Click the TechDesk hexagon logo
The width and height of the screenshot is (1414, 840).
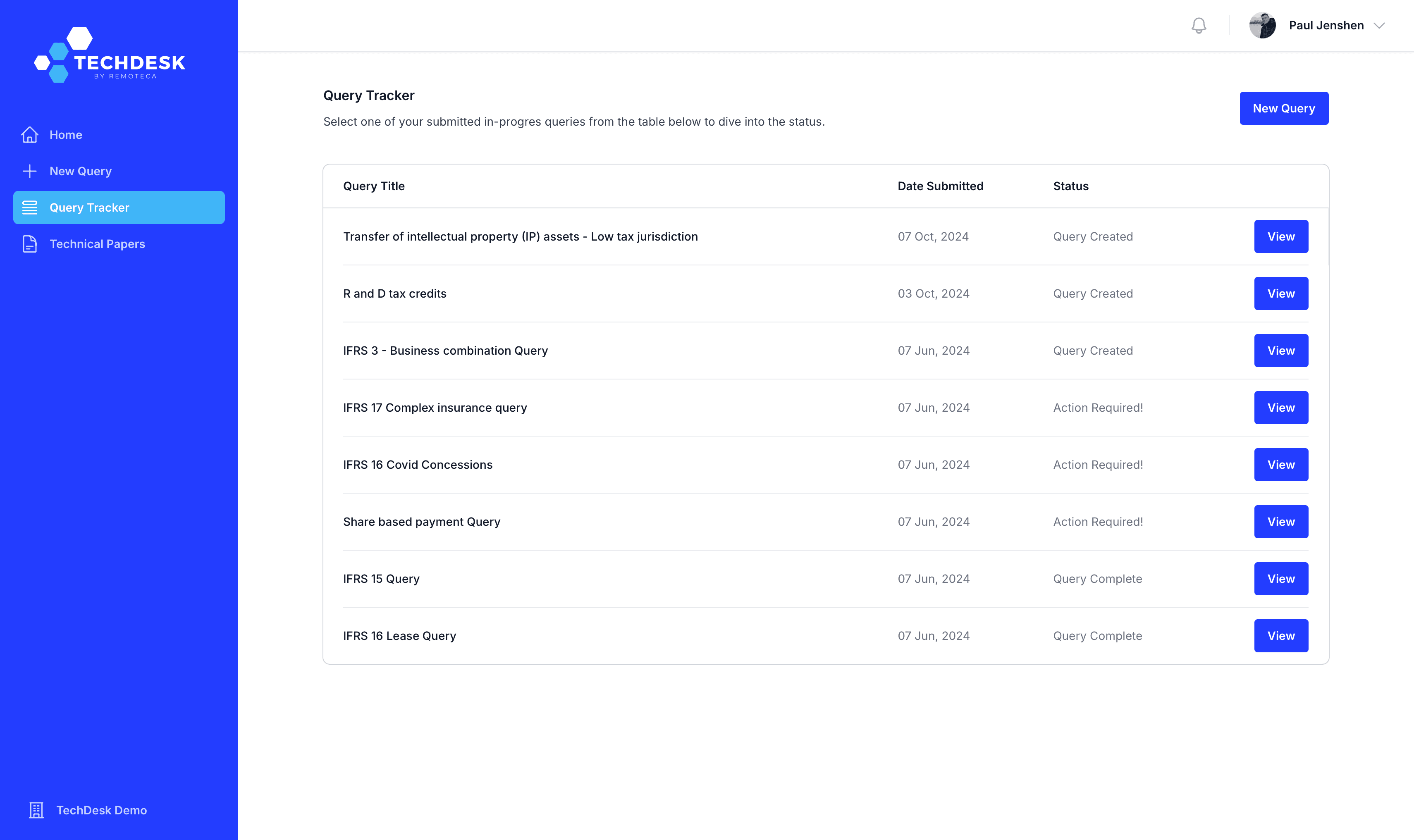(110, 55)
